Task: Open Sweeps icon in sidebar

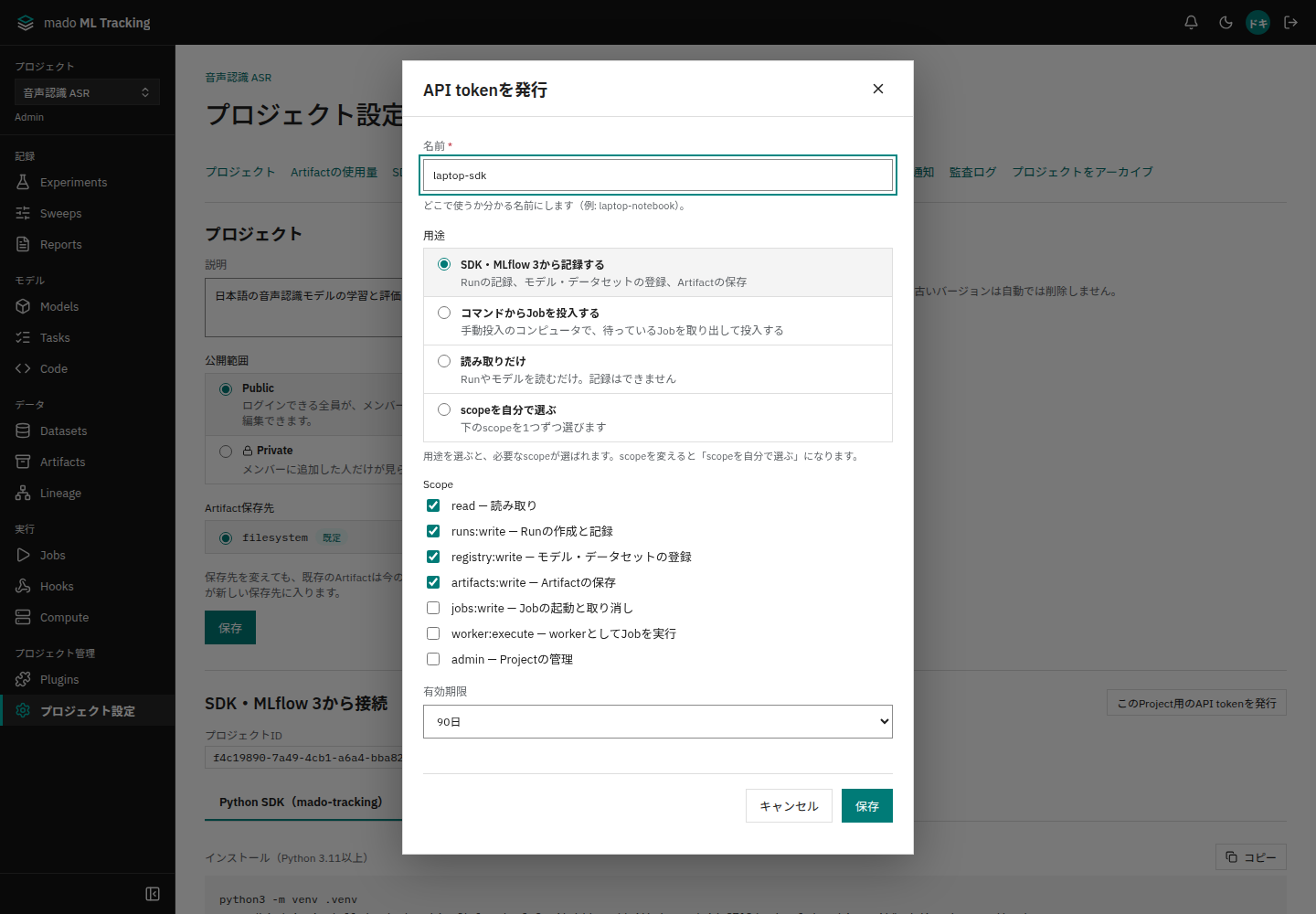Action: point(23,213)
